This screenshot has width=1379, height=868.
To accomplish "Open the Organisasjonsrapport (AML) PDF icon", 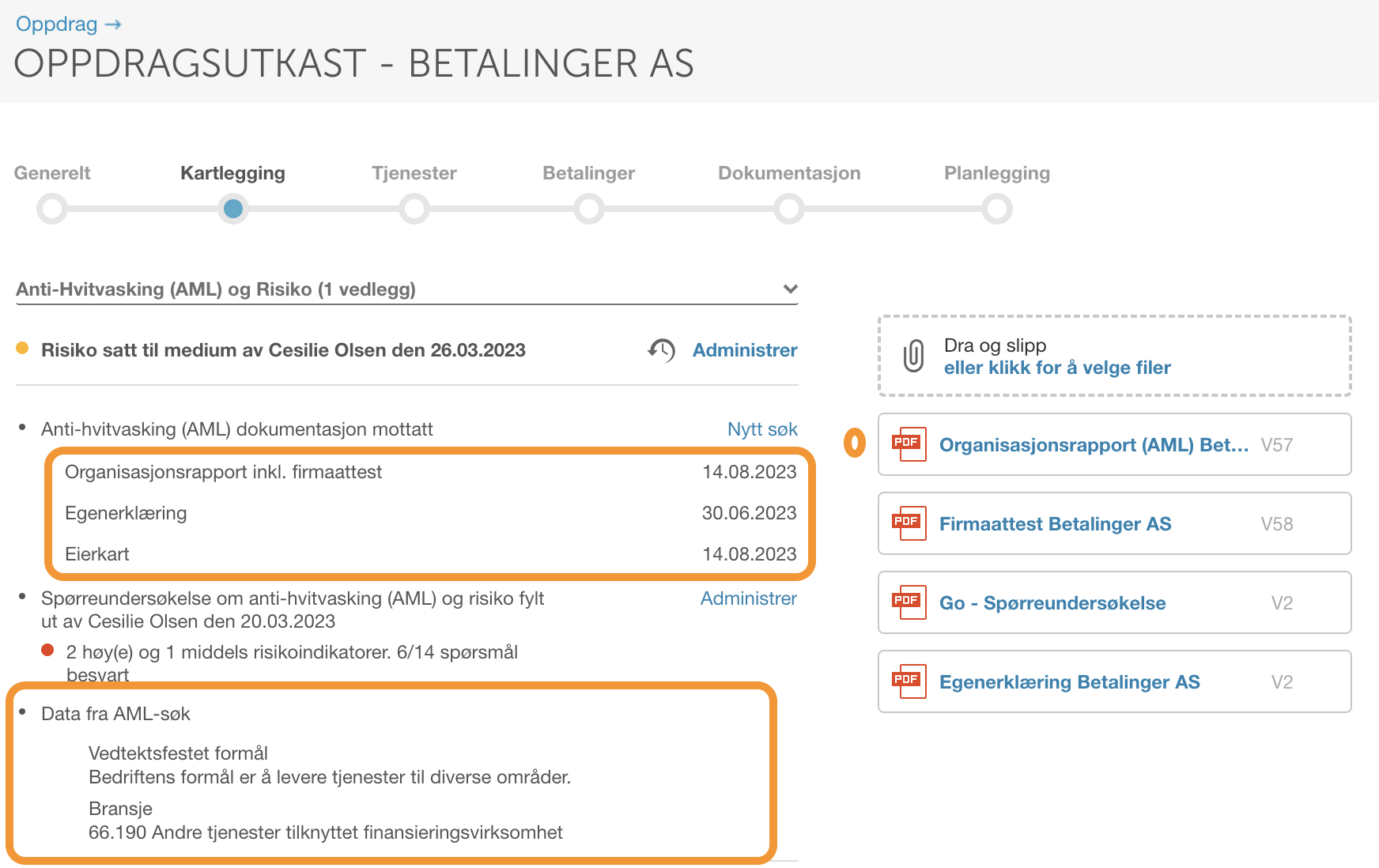I will click(x=909, y=444).
